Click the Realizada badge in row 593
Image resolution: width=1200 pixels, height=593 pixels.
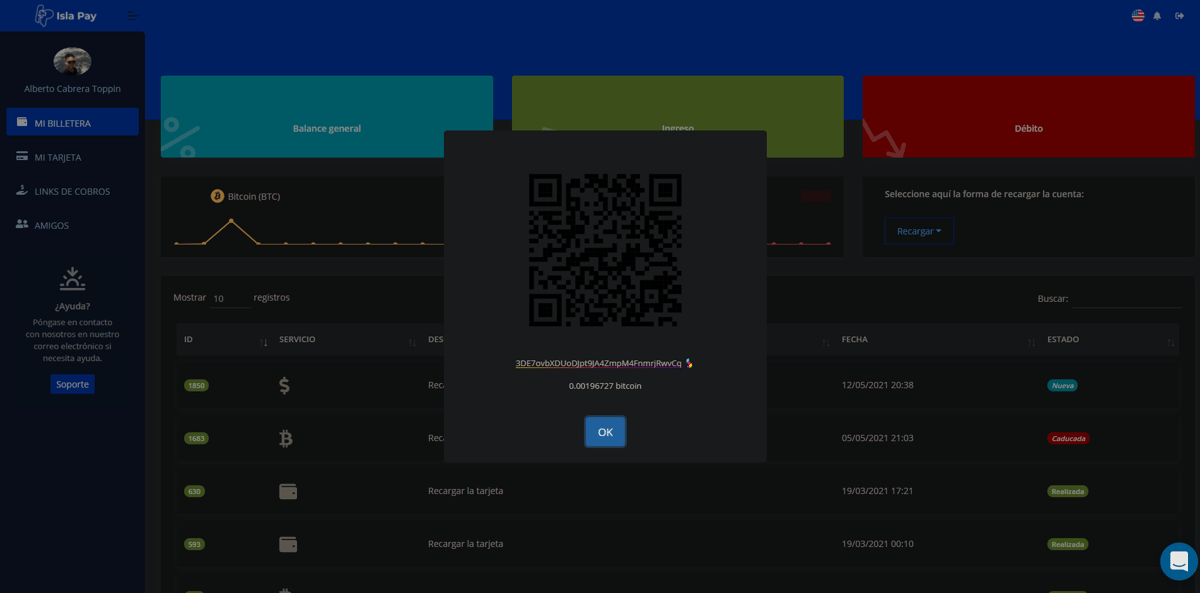tap(1067, 544)
